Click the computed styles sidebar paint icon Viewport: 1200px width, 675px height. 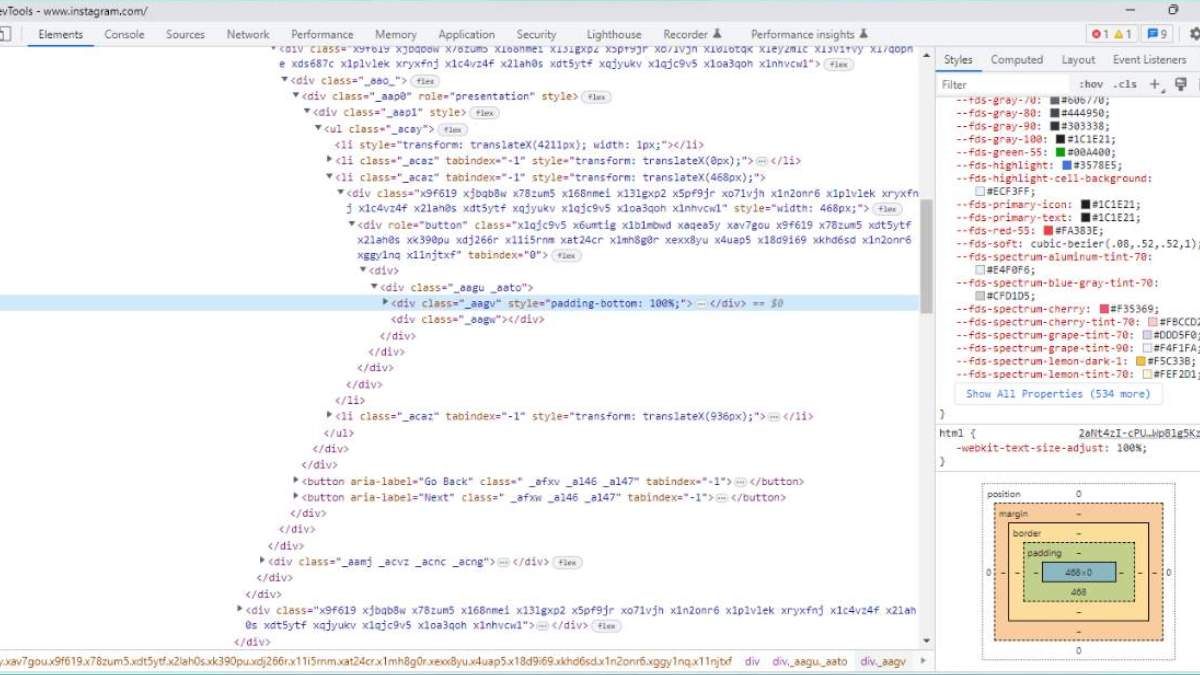[1180, 85]
